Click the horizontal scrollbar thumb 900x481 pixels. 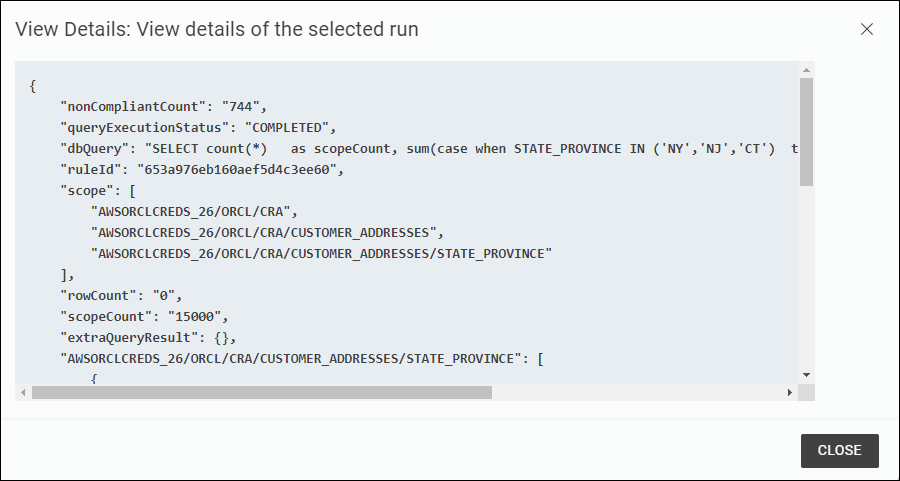[x=262, y=393]
